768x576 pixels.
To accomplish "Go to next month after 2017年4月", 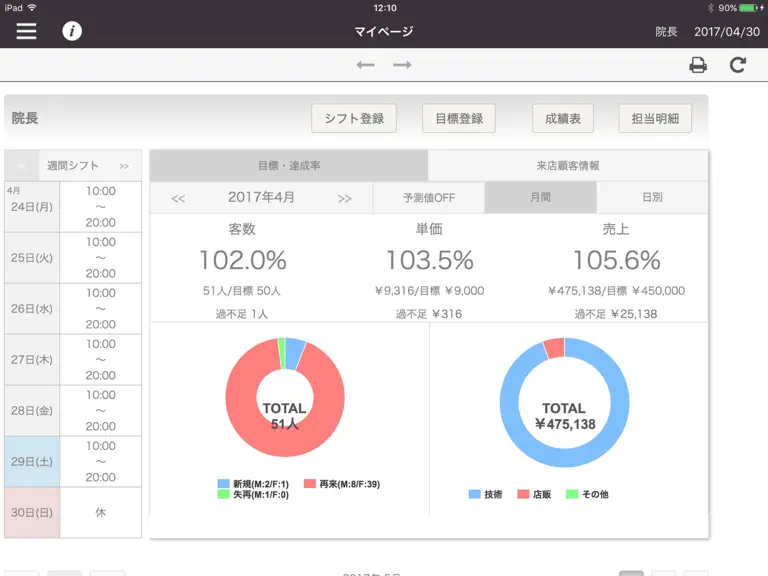I will pos(344,198).
